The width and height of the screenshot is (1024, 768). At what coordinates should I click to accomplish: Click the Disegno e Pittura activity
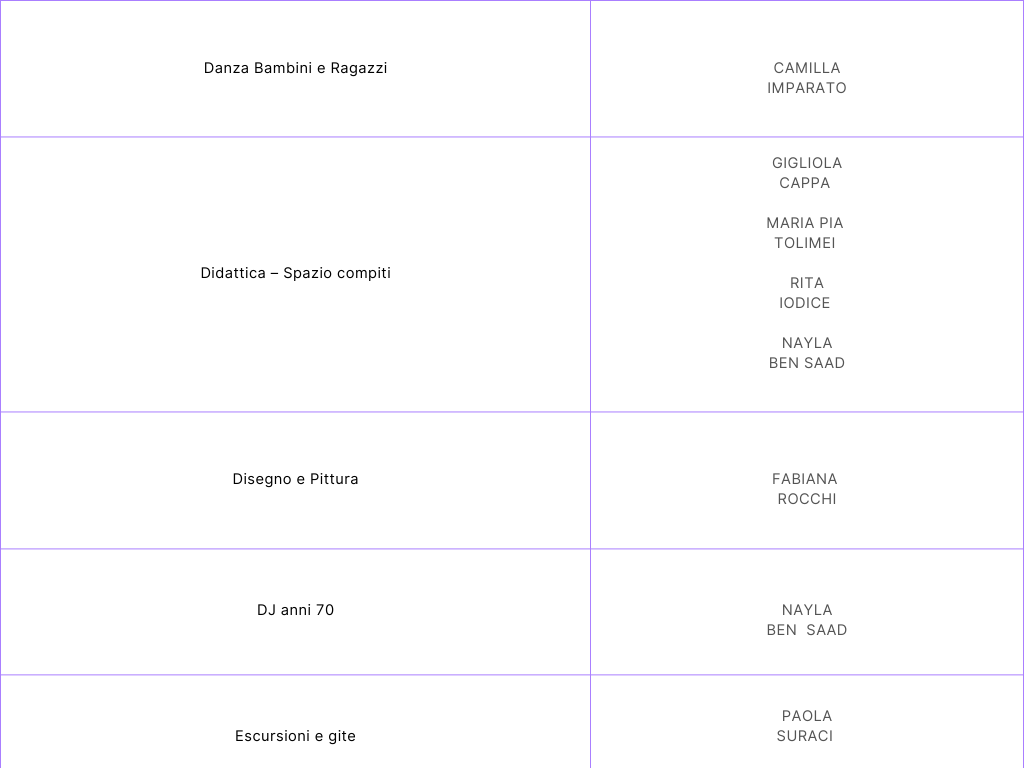pyautogui.click(x=295, y=479)
